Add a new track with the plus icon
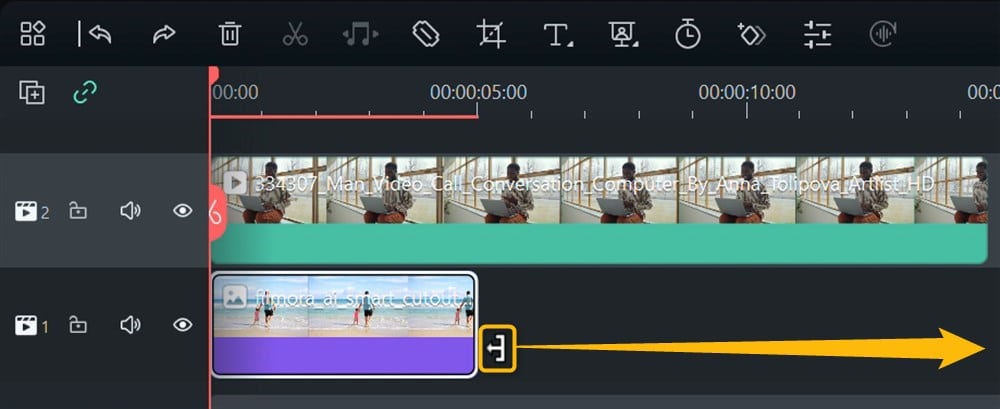This screenshot has width=1000, height=409. click(x=32, y=93)
